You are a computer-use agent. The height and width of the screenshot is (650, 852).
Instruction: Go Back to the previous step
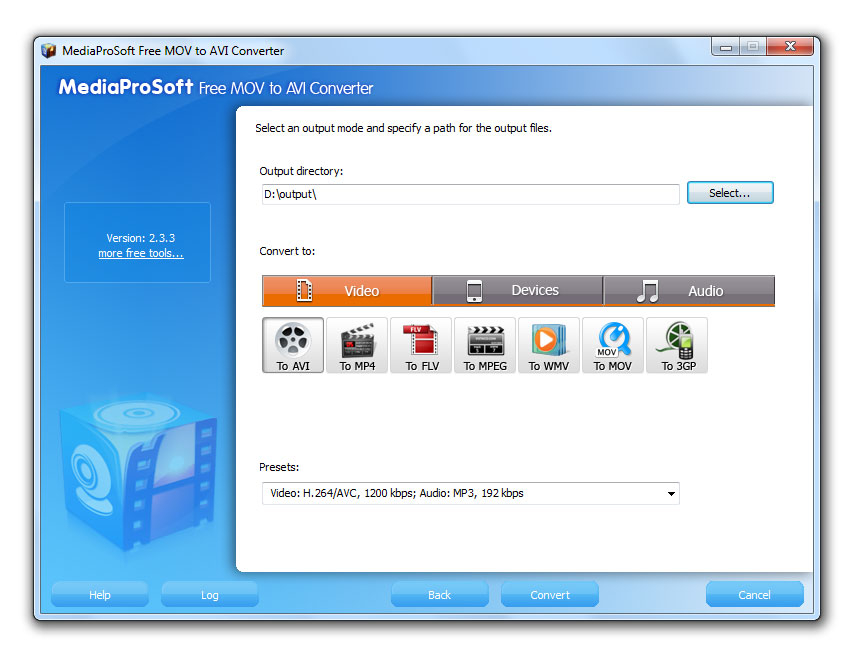440,595
